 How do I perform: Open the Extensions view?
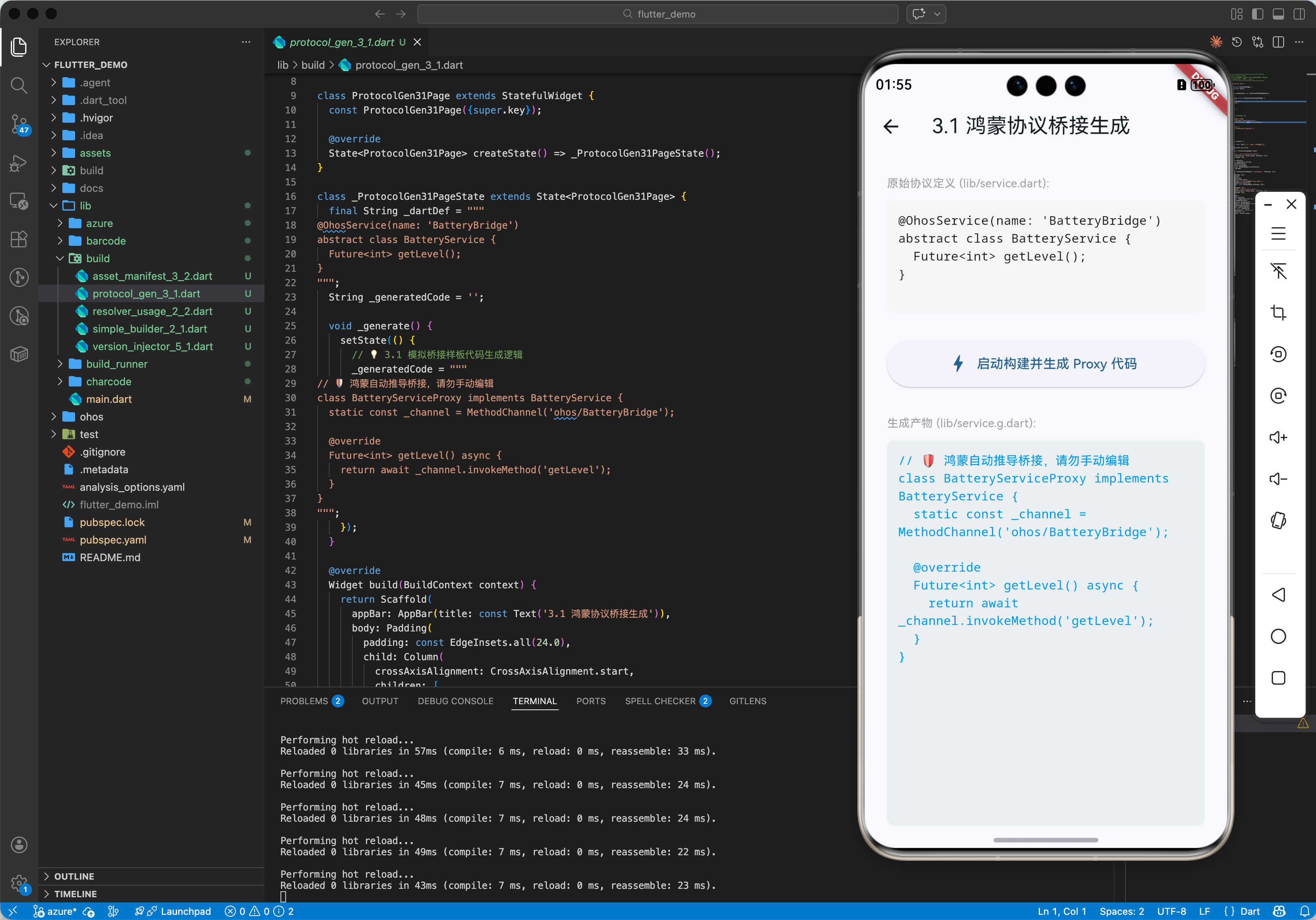pyautogui.click(x=19, y=239)
